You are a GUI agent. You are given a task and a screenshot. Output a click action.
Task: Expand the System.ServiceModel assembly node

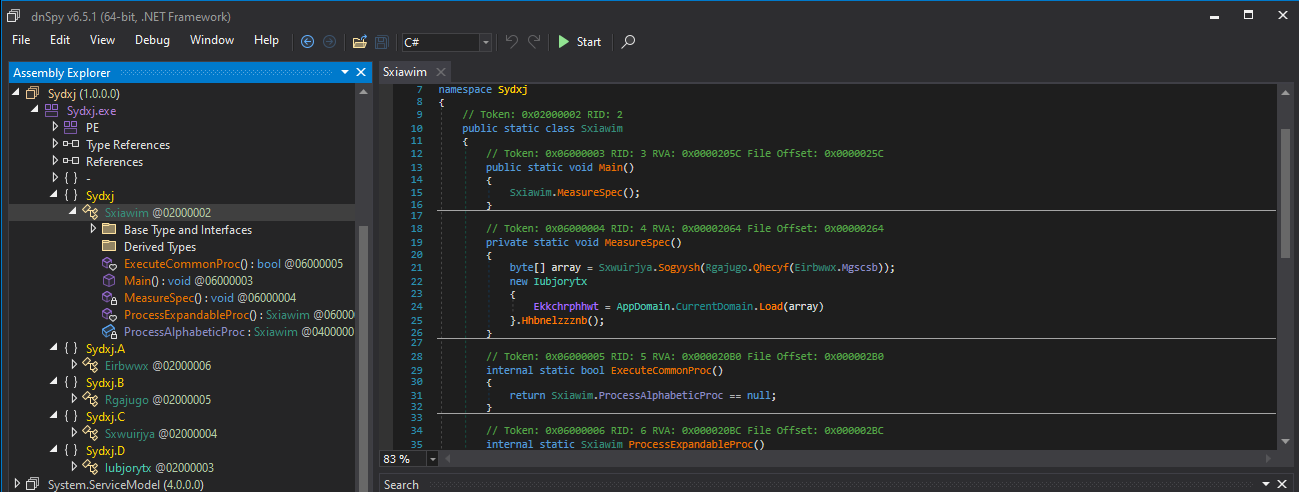point(16,484)
